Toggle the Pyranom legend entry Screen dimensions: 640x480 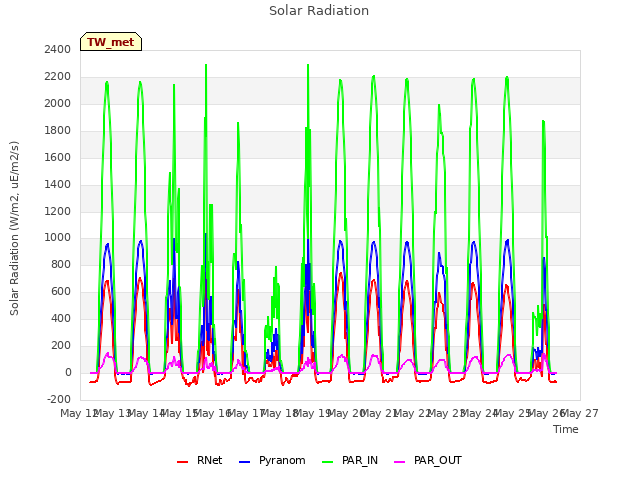(x=272, y=460)
